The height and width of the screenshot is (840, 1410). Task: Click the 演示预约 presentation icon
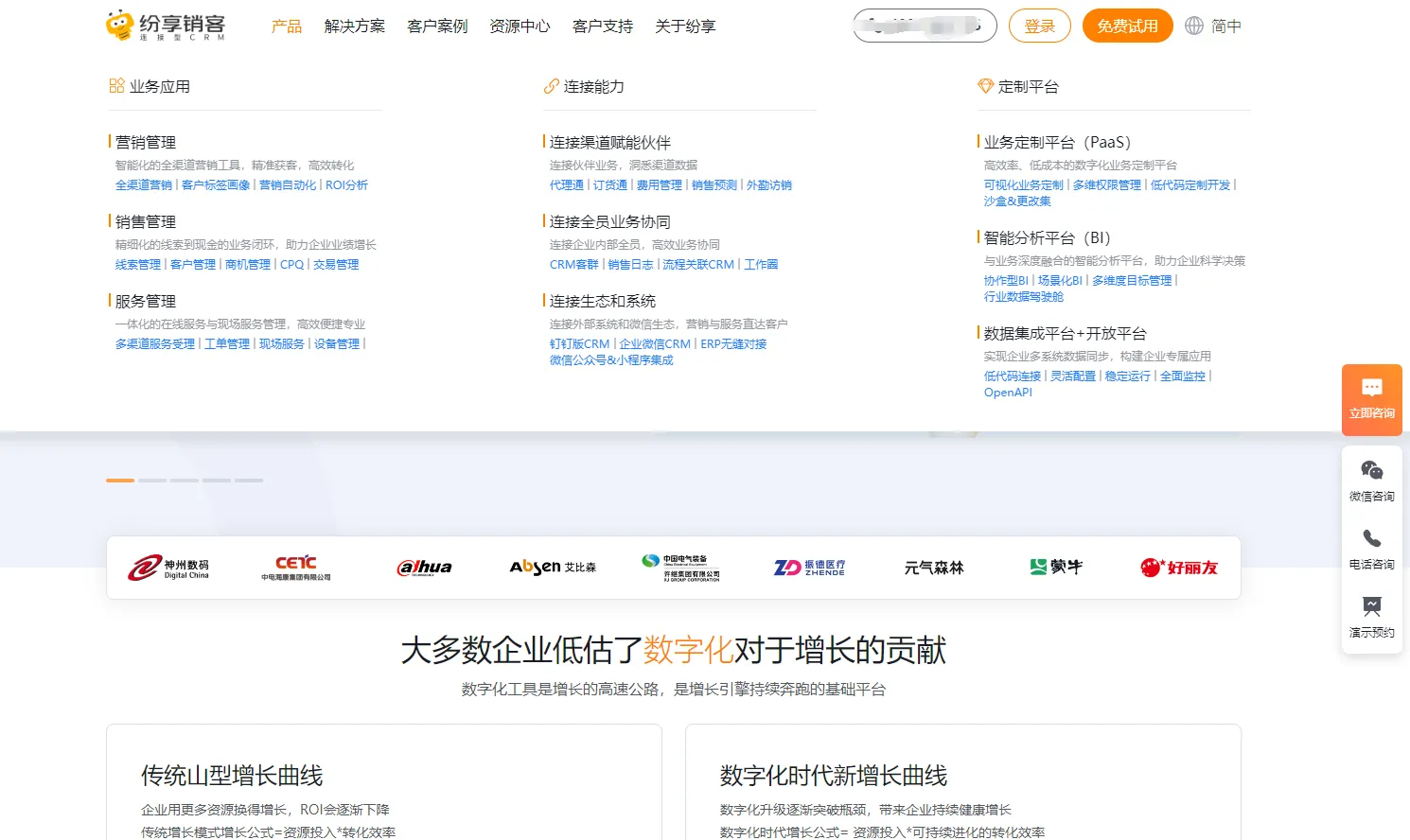click(x=1372, y=606)
